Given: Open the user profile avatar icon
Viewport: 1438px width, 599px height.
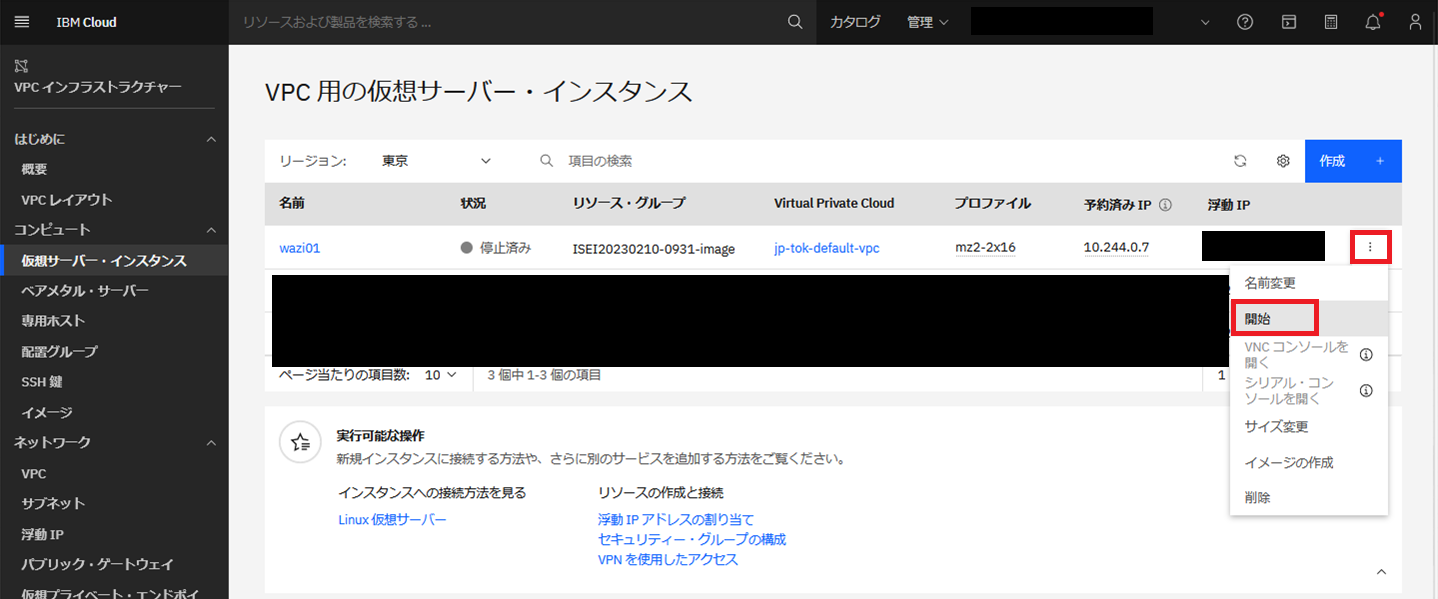Looking at the screenshot, I should coord(1415,22).
